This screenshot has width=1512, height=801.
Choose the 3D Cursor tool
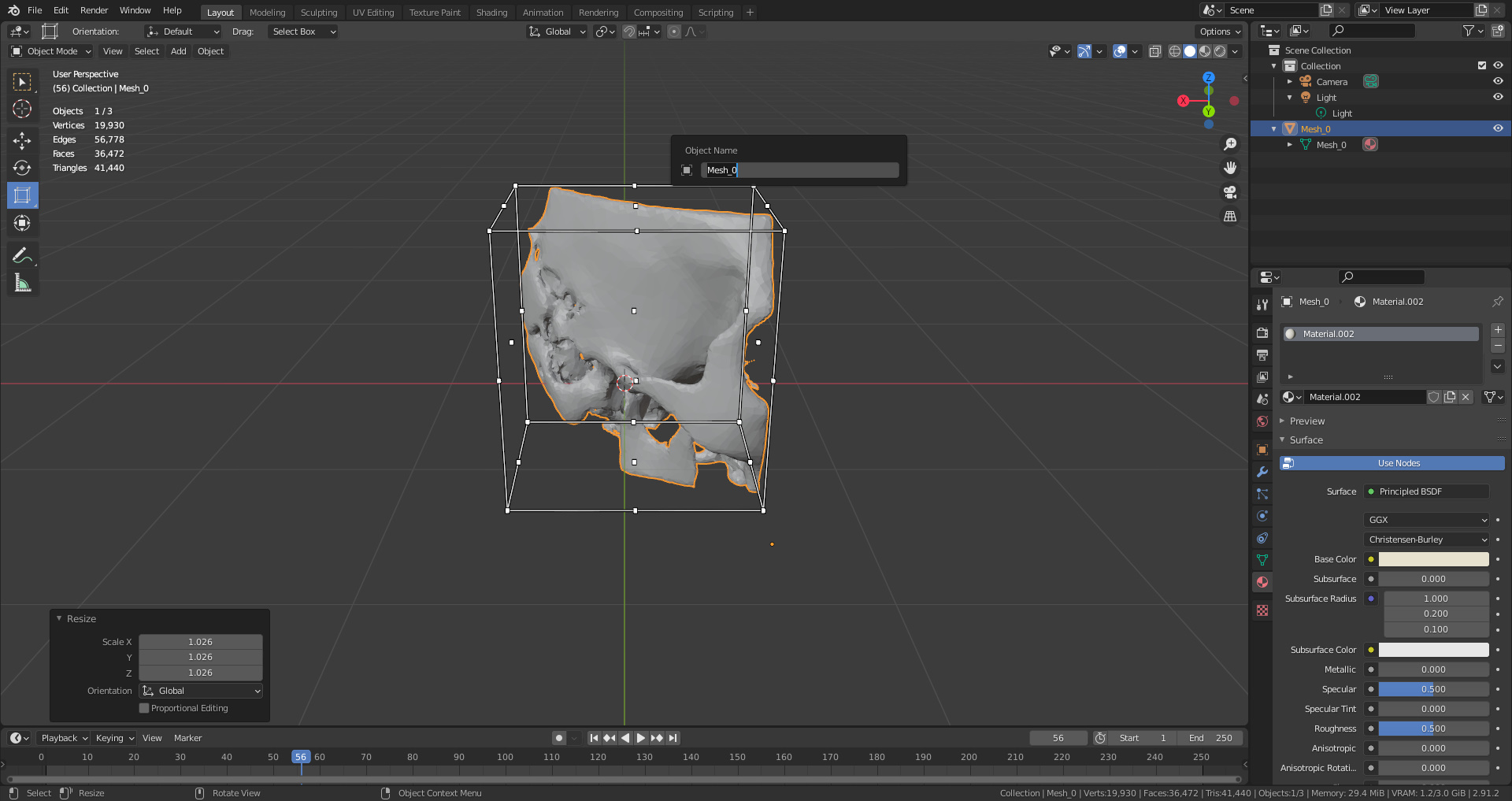(22, 109)
